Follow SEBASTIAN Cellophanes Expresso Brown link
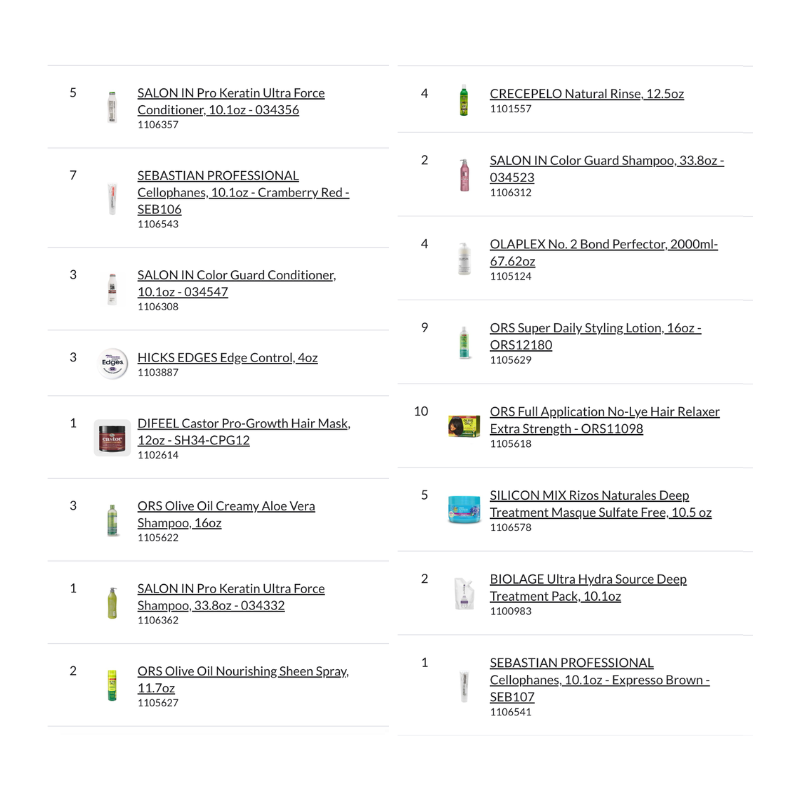This screenshot has height=800, width=800. point(599,680)
